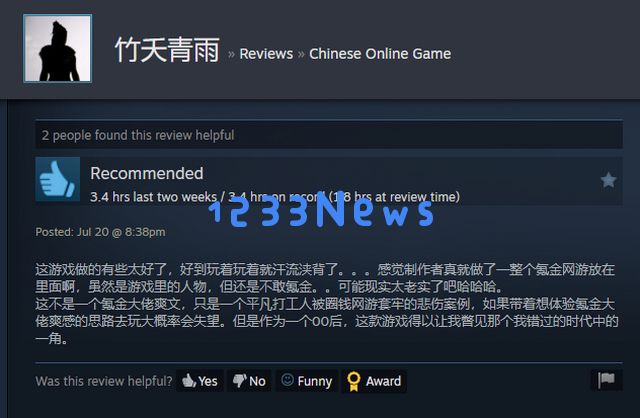Image resolution: width=640 pixels, height=418 pixels.
Task: Click the thumbs-down icon in No button
Action: click(240, 381)
